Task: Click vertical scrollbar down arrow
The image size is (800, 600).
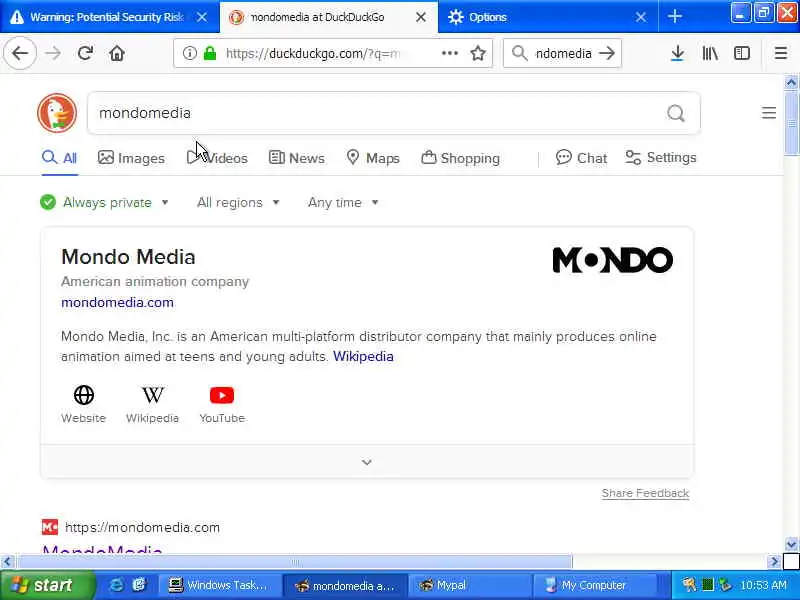Action: (791, 544)
